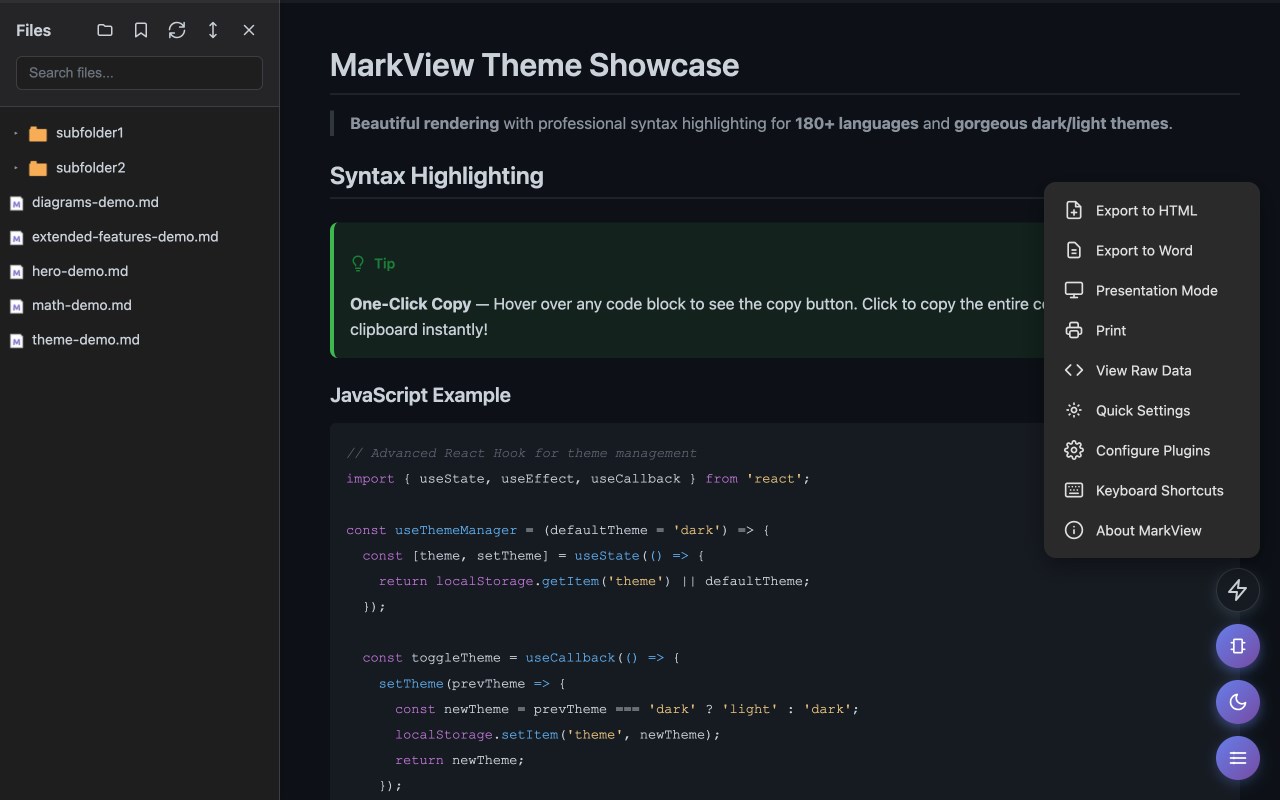The image size is (1280, 800).
Task: Click the Tip lightbulb icon
Action: (x=358, y=264)
